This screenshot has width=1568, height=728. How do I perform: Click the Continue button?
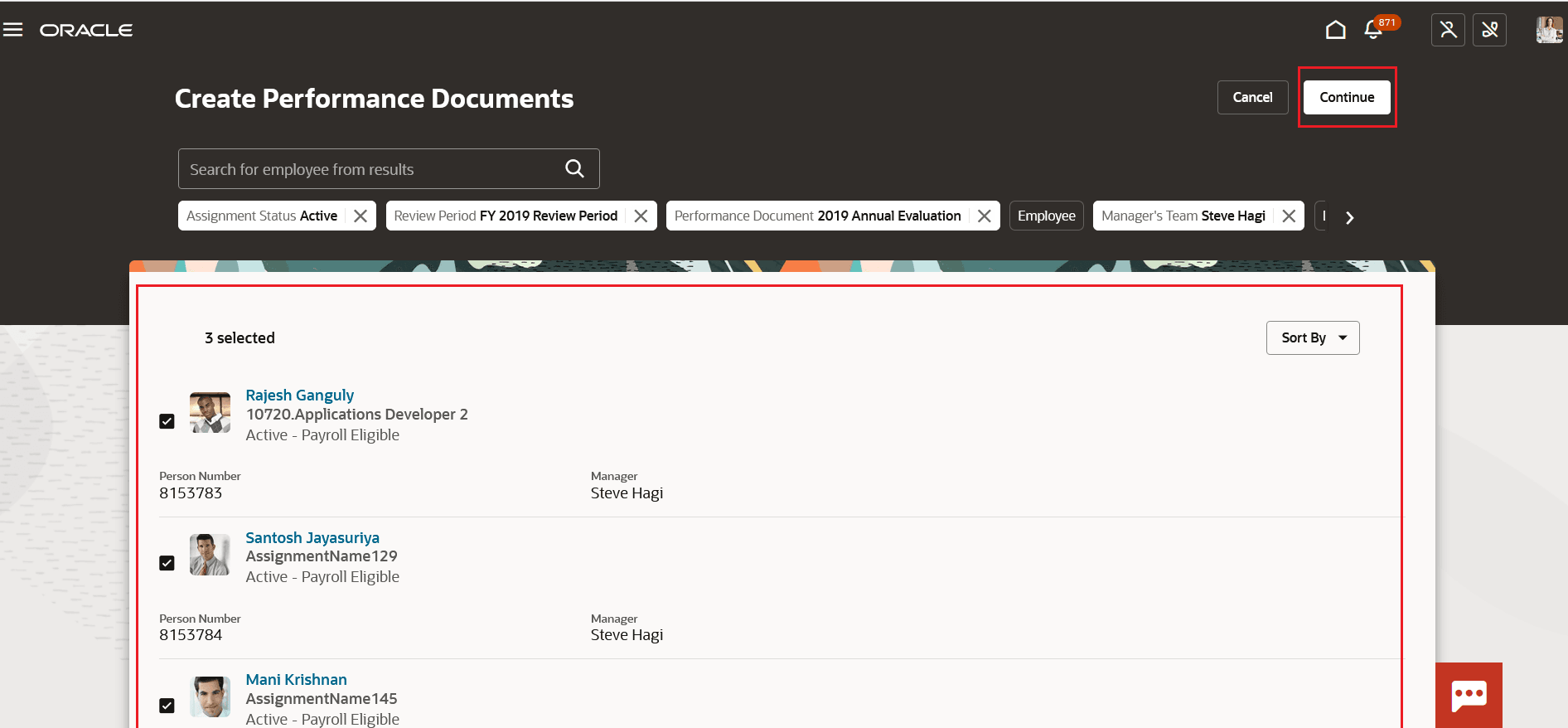point(1347,97)
